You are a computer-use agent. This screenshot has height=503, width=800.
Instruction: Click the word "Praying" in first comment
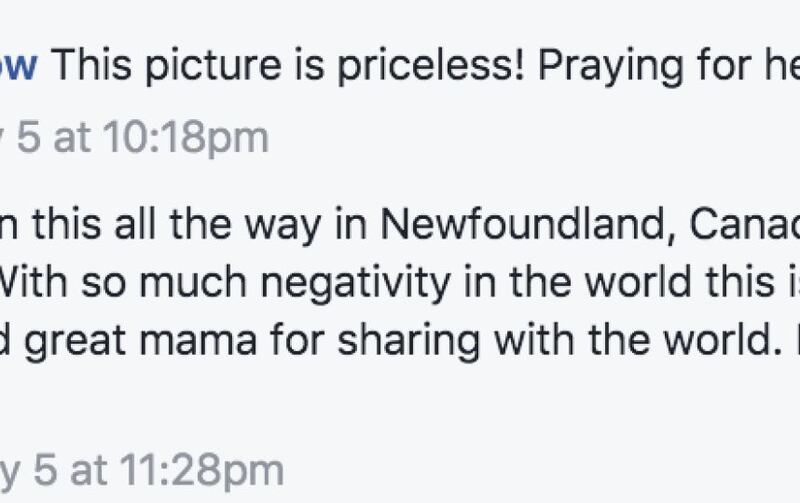pyautogui.click(x=610, y=67)
